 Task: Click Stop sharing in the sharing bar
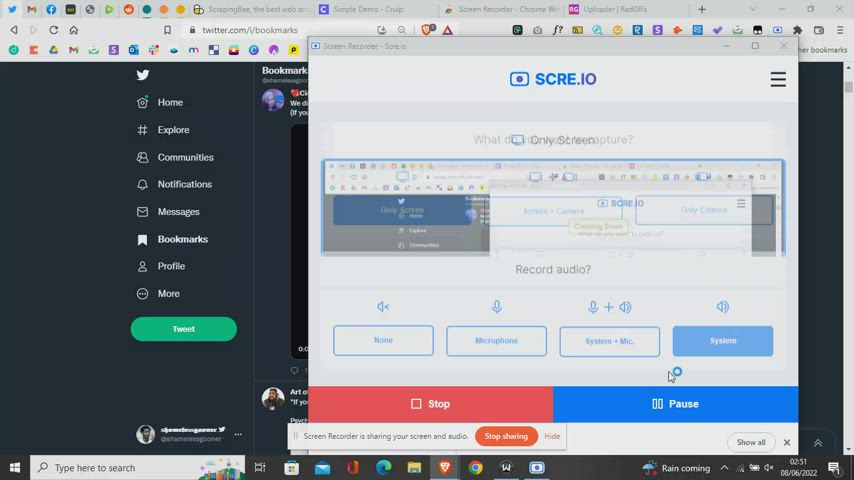tap(506, 436)
